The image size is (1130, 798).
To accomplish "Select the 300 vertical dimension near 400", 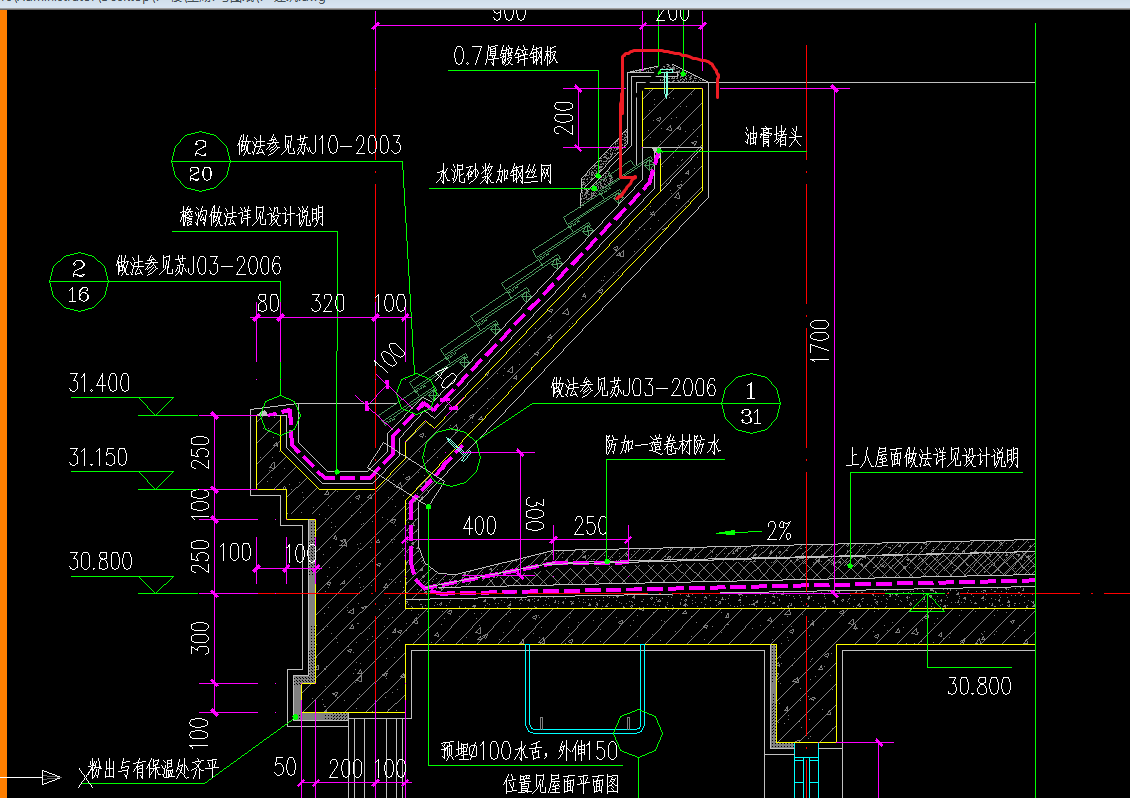I will point(535,514).
